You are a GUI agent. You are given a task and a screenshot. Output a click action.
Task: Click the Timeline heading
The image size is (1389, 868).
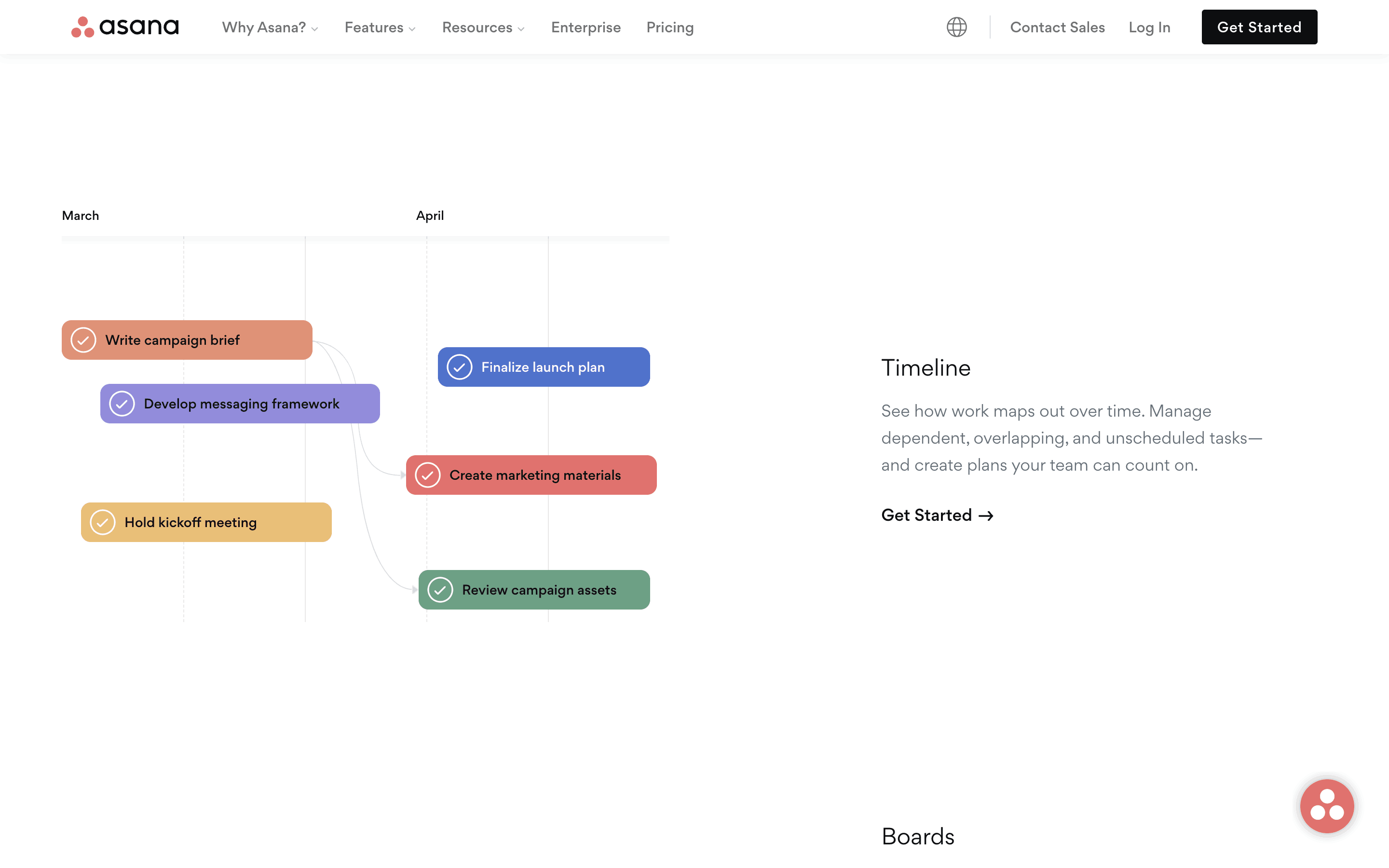pyautogui.click(x=926, y=367)
